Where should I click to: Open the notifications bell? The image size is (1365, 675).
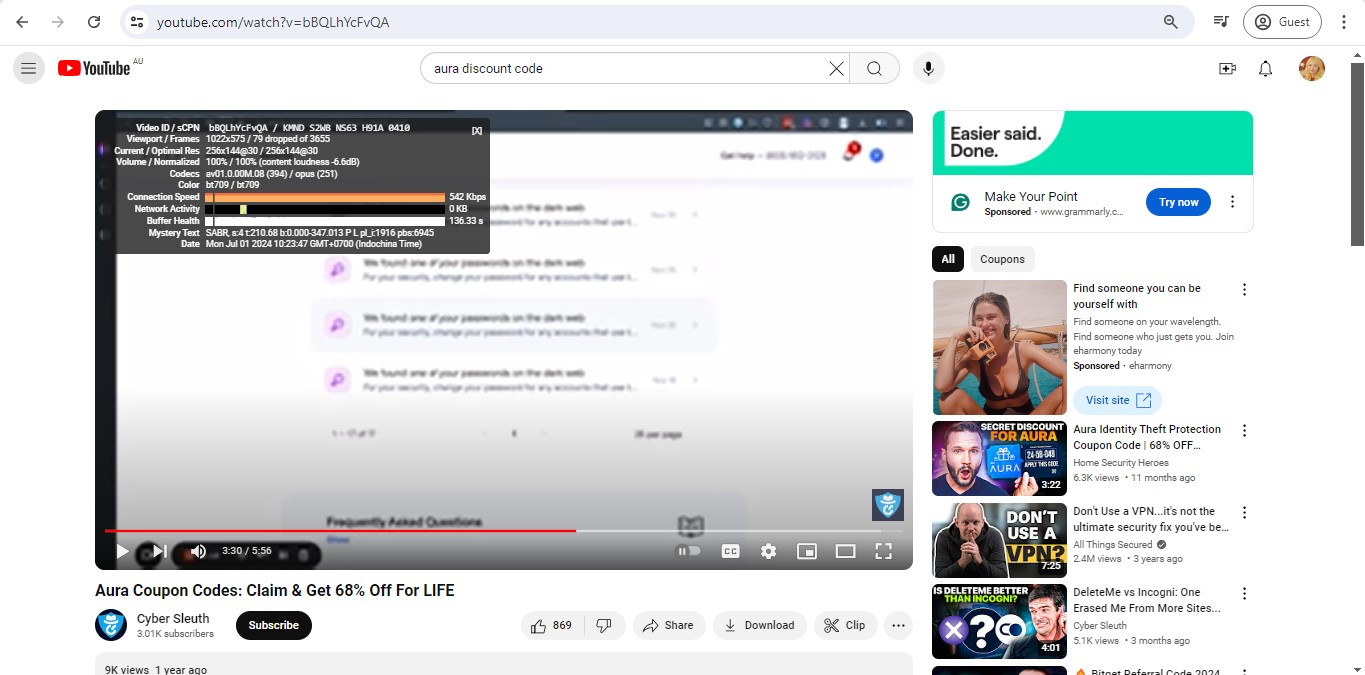point(1266,68)
